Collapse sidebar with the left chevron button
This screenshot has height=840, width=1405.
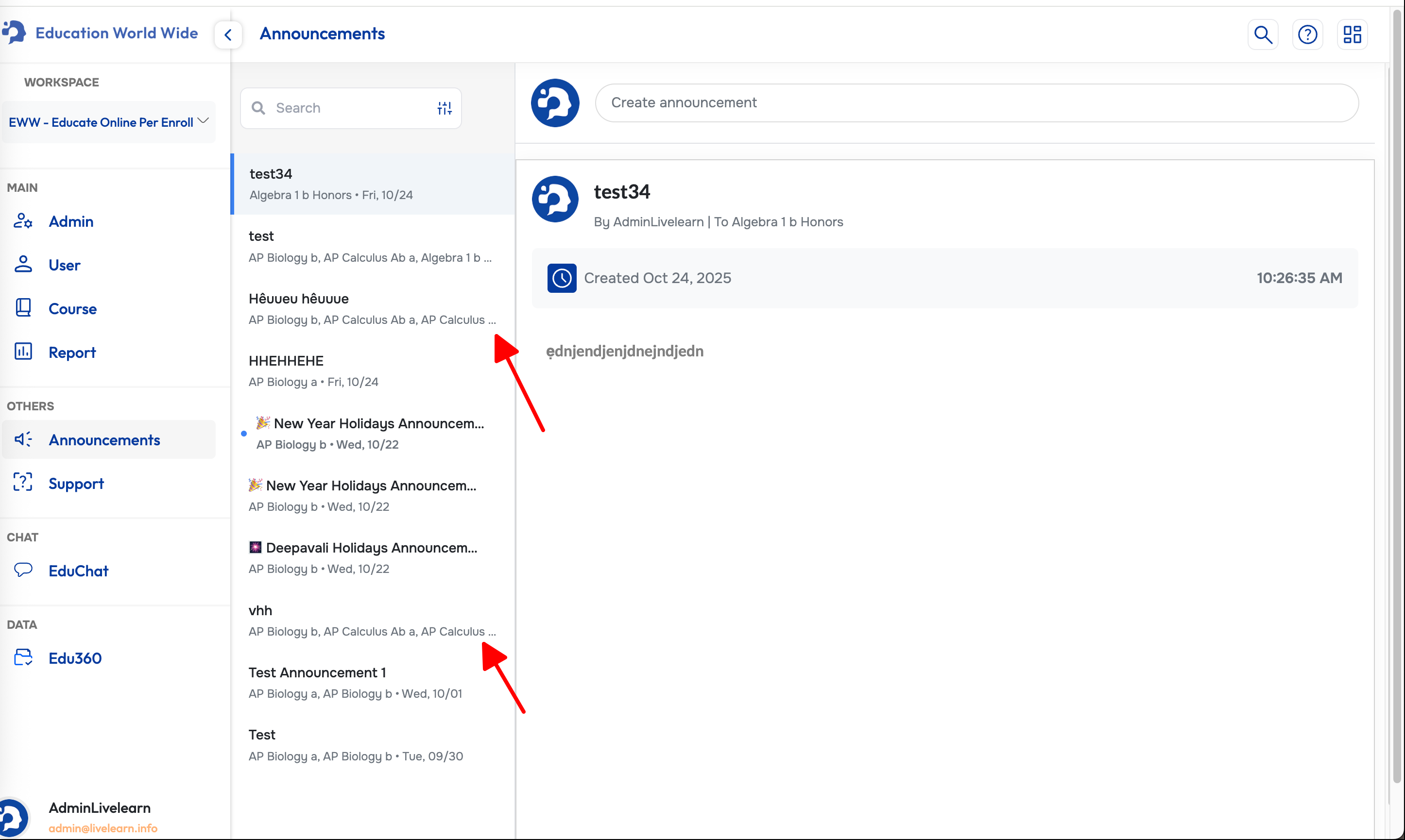pyautogui.click(x=228, y=34)
